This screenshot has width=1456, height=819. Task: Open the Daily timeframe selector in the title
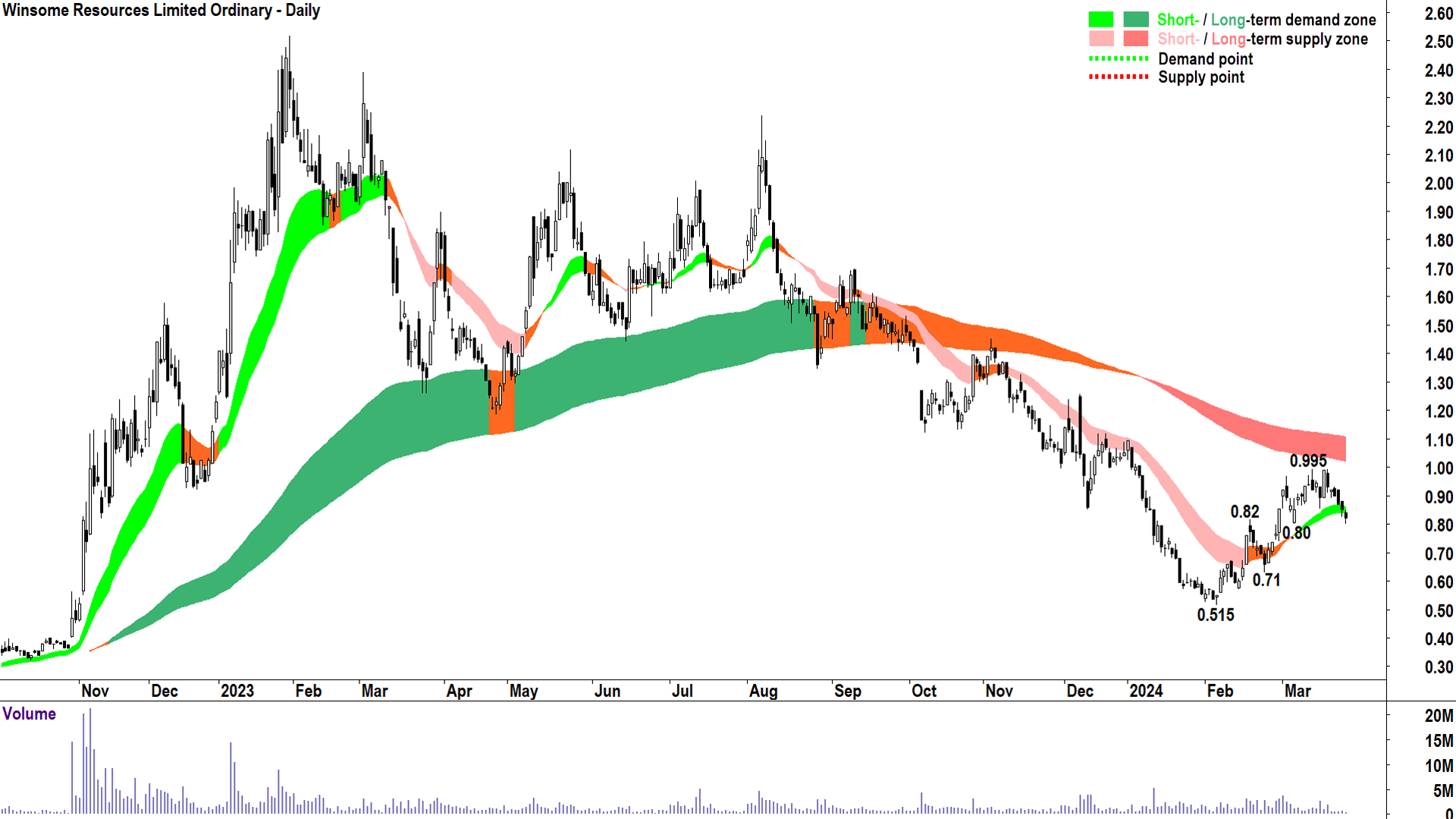point(302,11)
